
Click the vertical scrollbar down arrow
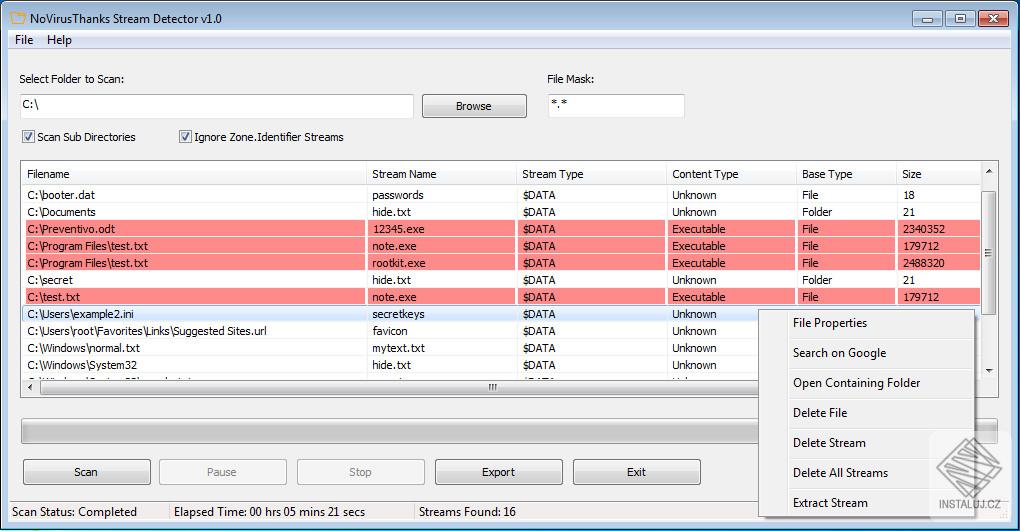(989, 371)
